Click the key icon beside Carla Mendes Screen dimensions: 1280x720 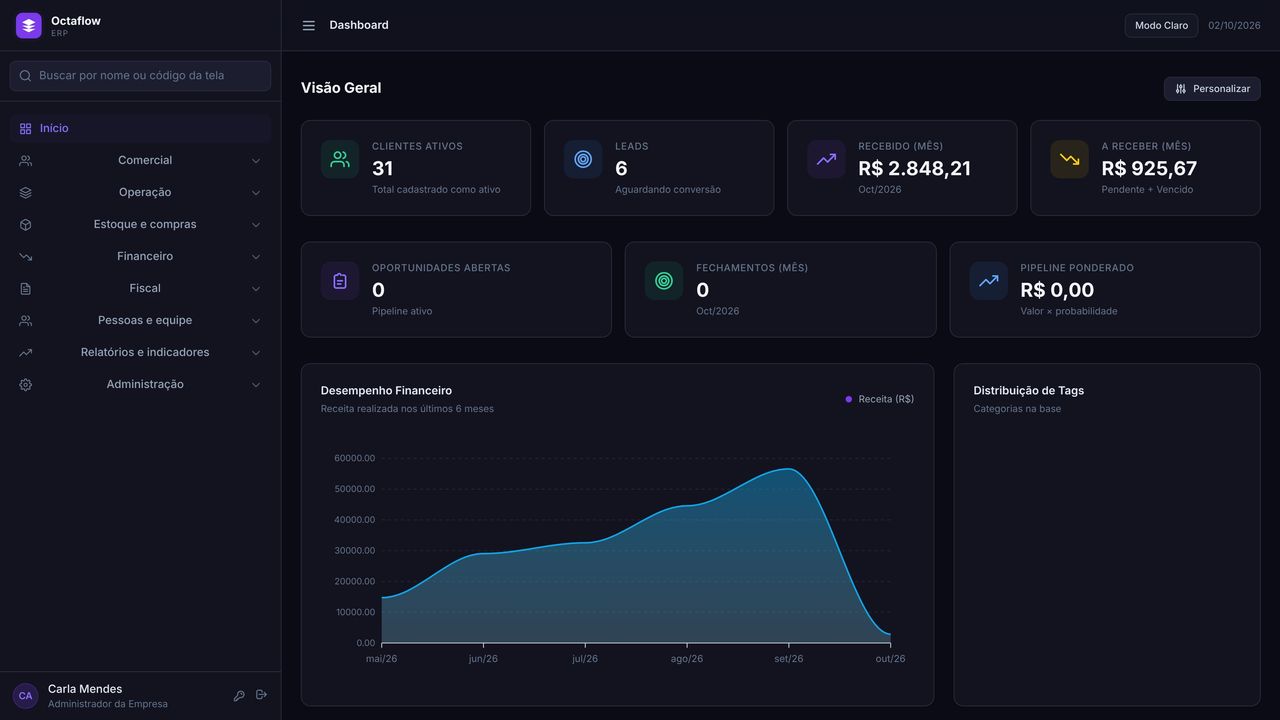coord(239,696)
